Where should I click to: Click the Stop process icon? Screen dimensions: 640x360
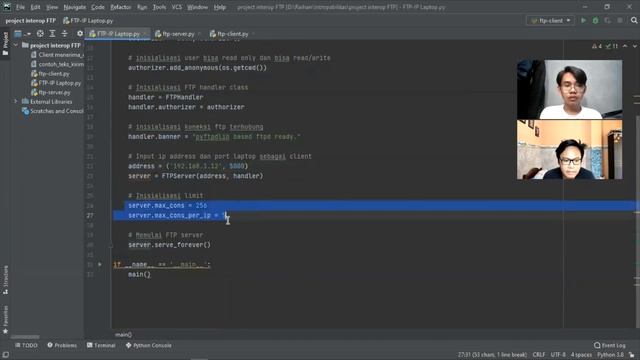620,20
